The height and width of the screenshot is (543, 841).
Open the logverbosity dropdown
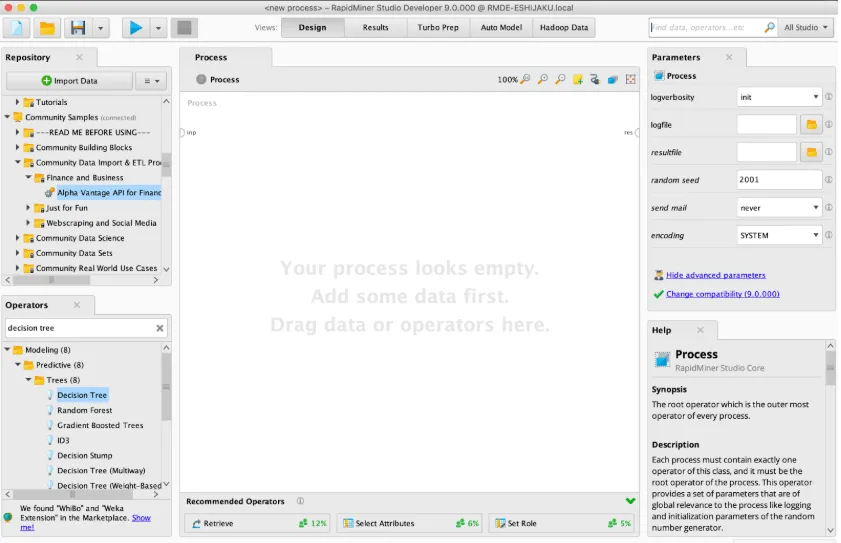[x=779, y=97]
